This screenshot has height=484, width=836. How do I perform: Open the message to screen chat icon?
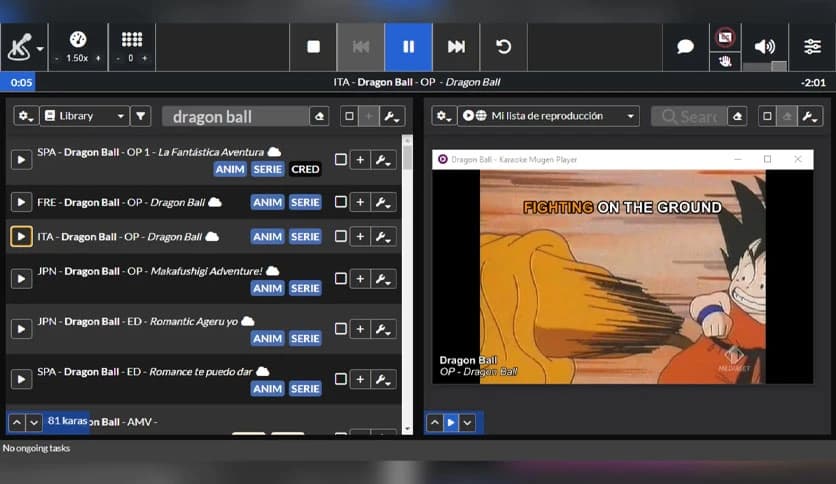(686, 47)
